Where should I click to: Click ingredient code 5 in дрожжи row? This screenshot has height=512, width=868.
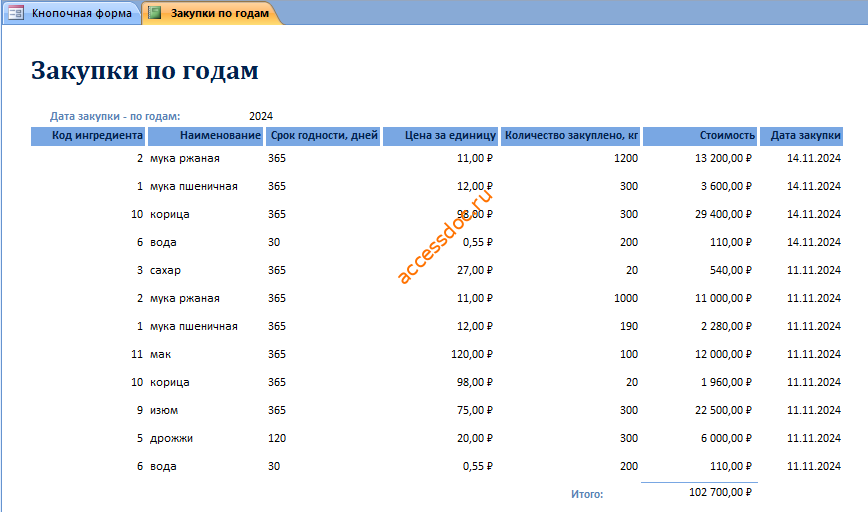coord(140,438)
